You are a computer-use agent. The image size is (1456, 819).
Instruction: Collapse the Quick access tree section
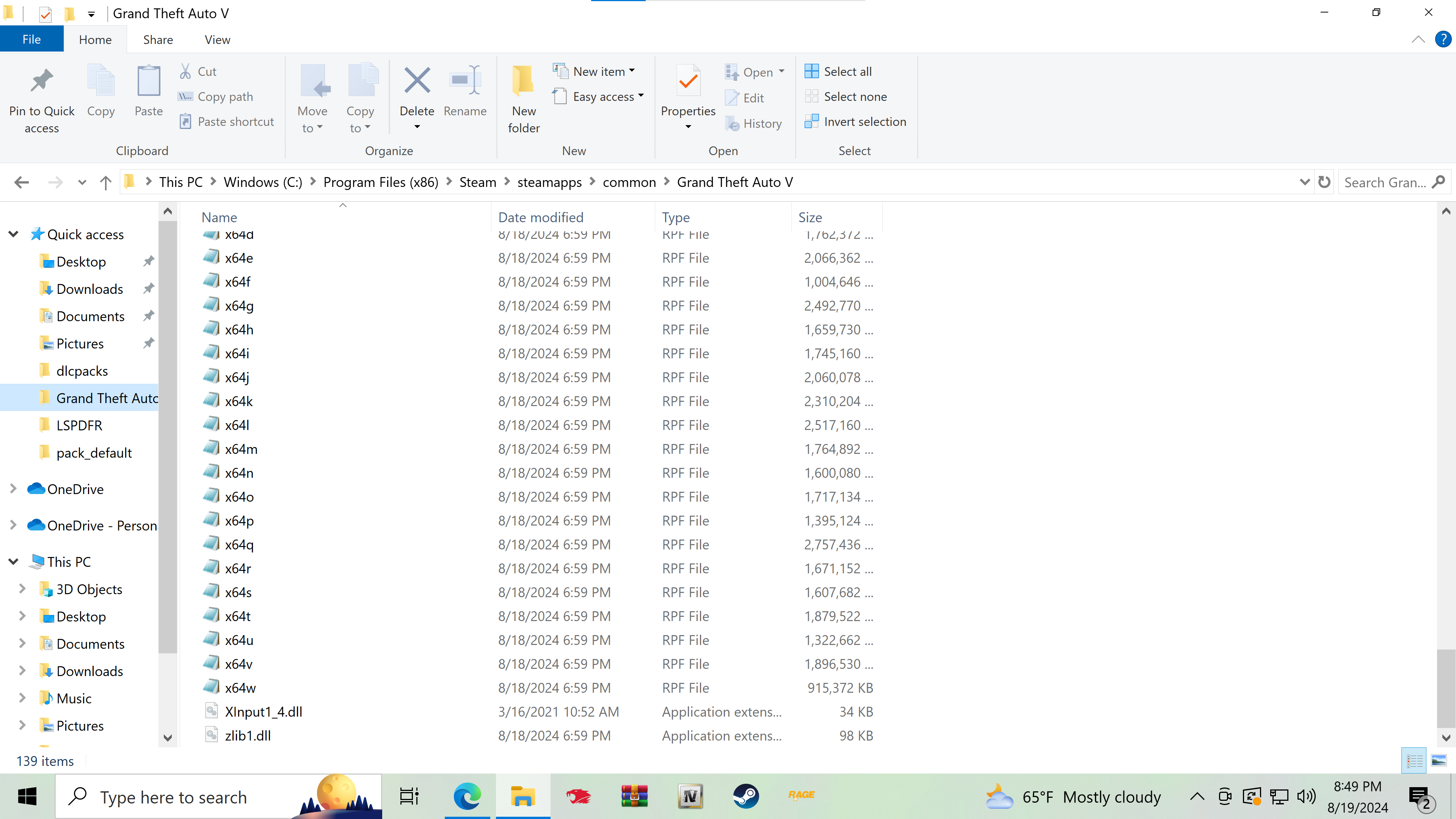pyautogui.click(x=13, y=234)
